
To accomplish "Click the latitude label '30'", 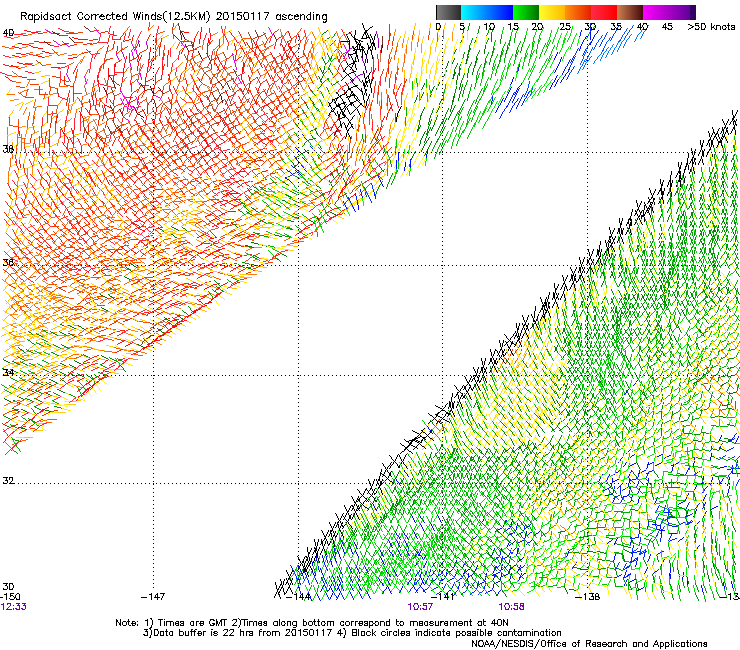I will click(8, 586).
